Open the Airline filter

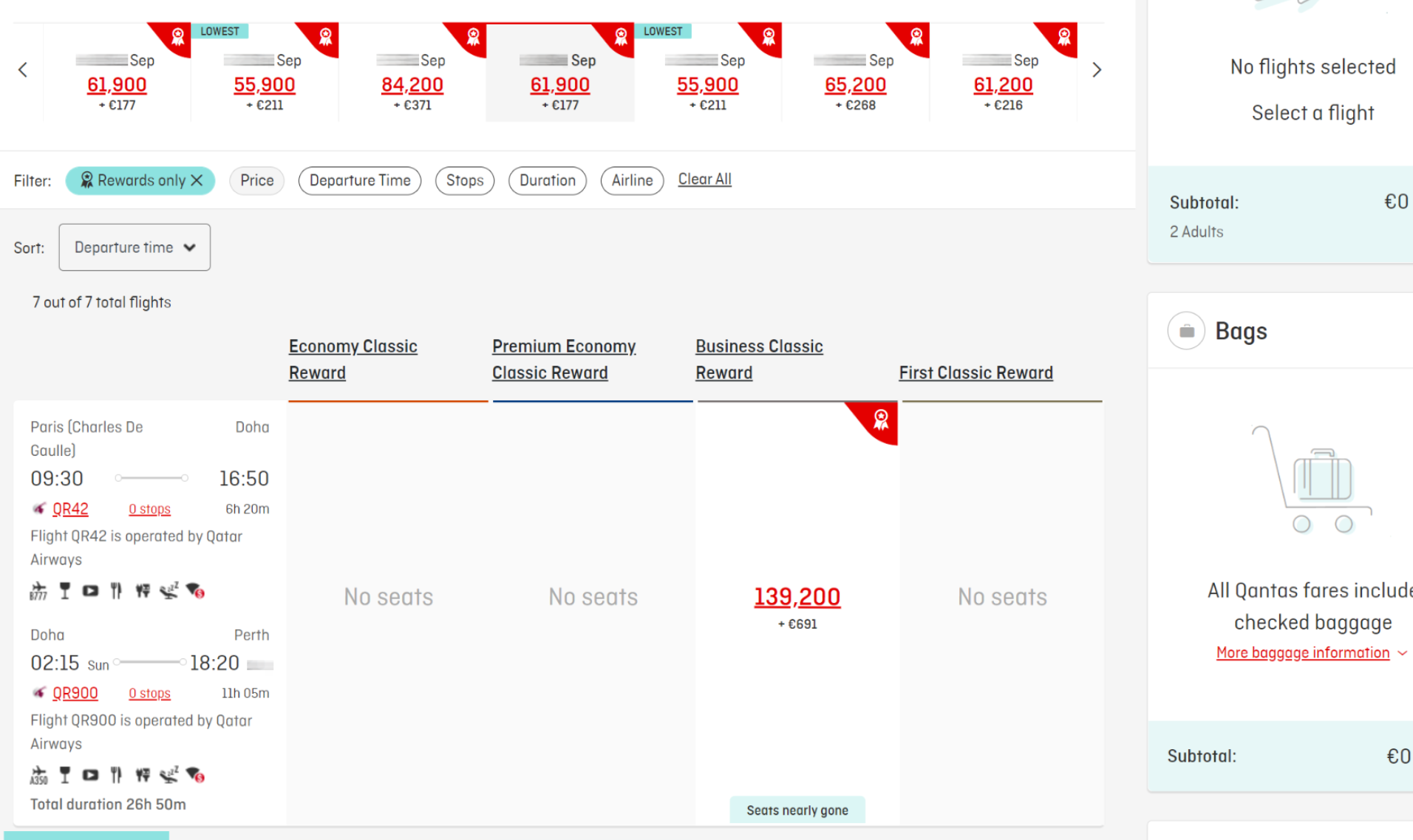(x=632, y=180)
